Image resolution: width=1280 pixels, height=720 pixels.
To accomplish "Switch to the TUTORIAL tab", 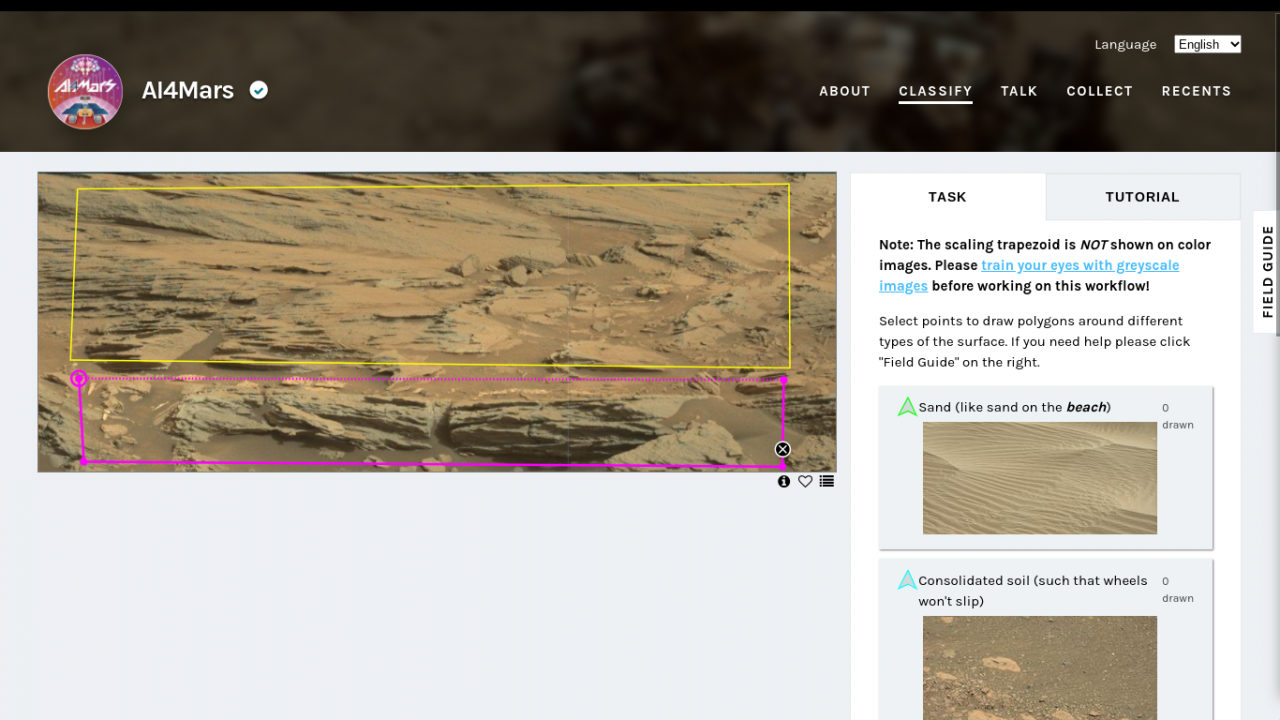I will pyautogui.click(x=1143, y=197).
